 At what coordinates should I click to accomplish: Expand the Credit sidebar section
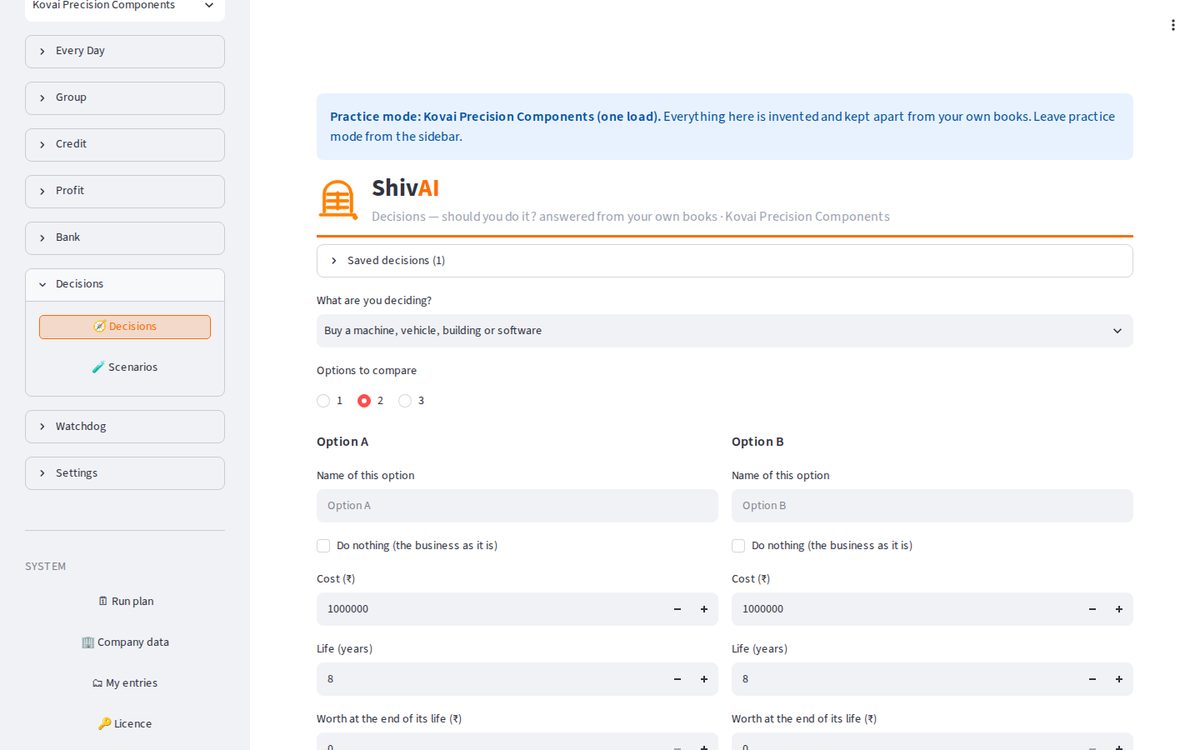pyautogui.click(x=125, y=144)
